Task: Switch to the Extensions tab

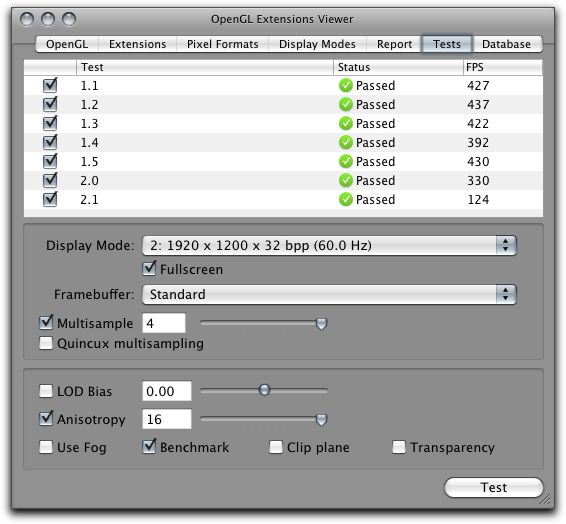Action: [x=138, y=44]
